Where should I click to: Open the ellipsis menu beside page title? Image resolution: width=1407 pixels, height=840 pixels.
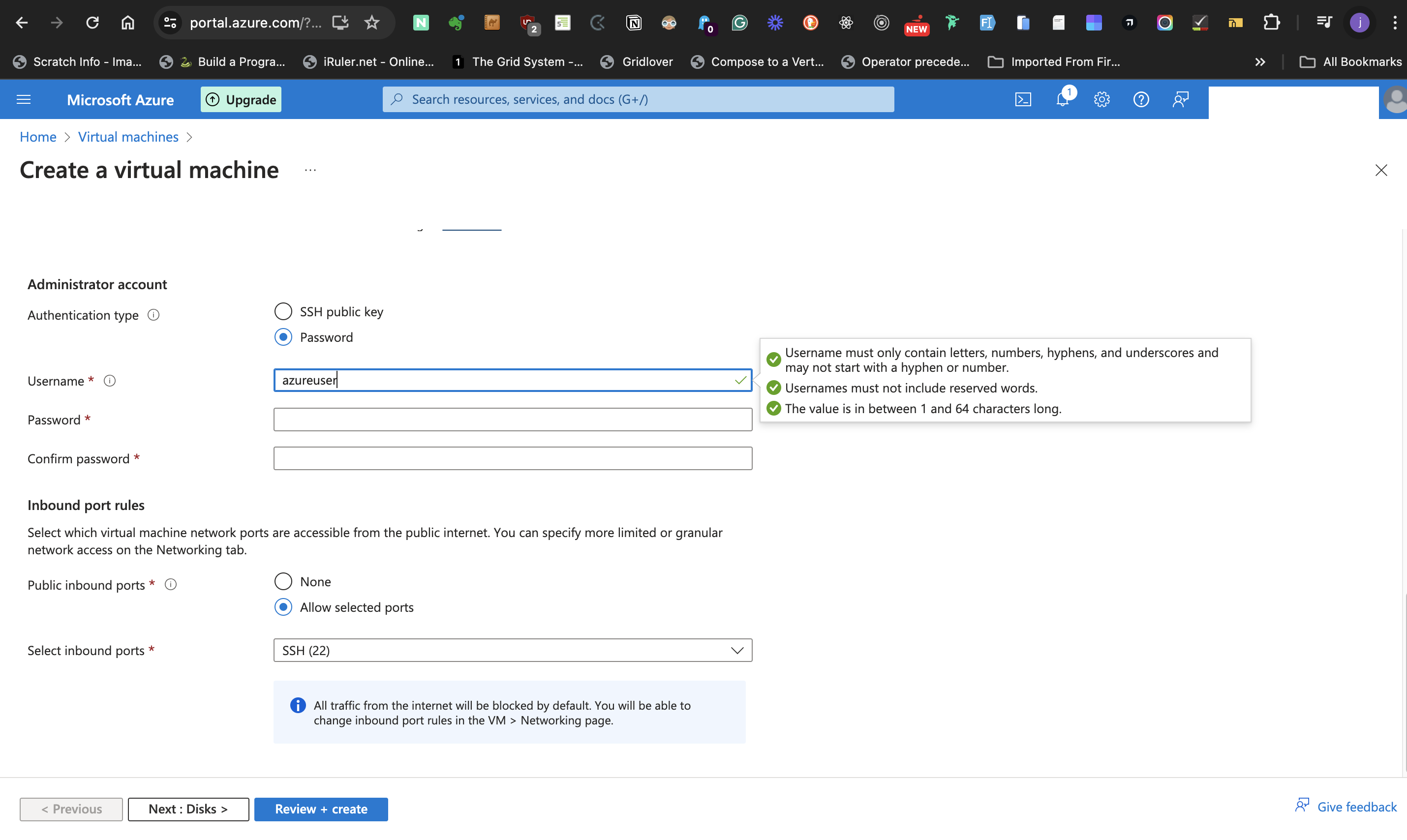[310, 170]
